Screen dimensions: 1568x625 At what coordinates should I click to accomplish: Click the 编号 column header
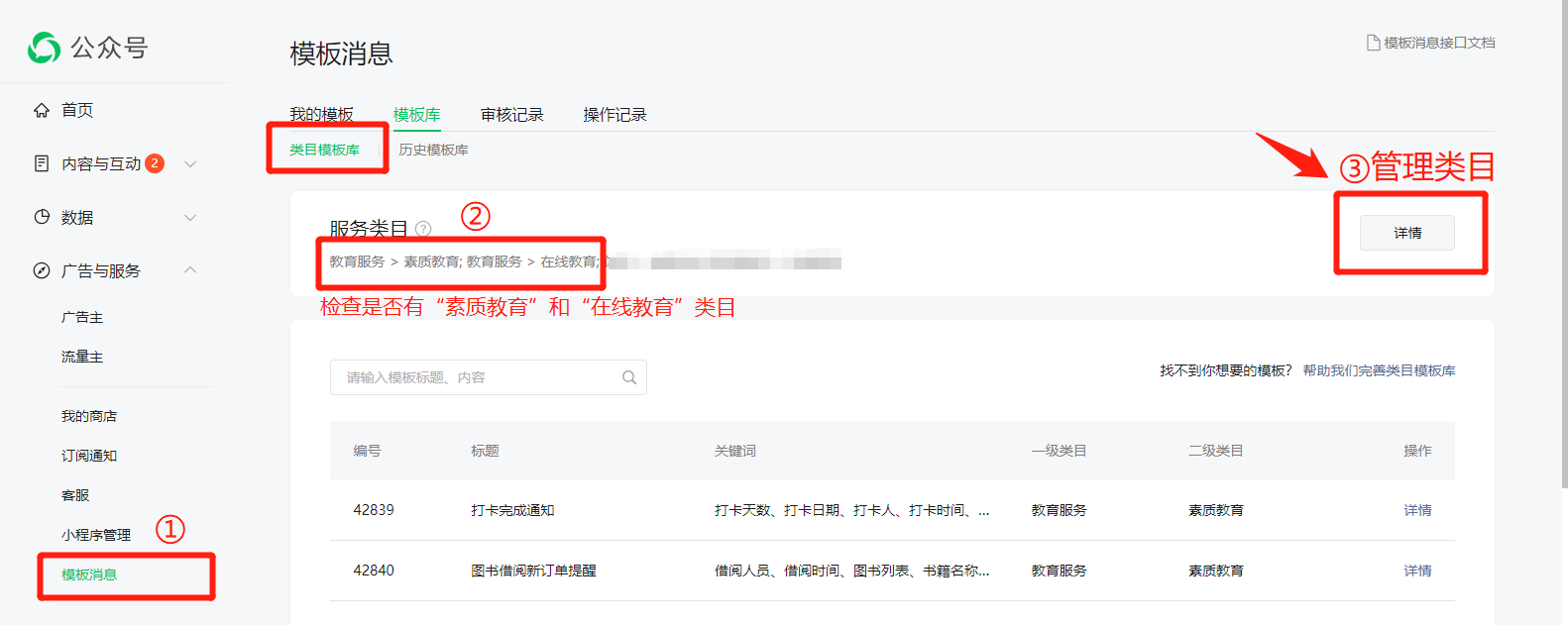tap(367, 451)
